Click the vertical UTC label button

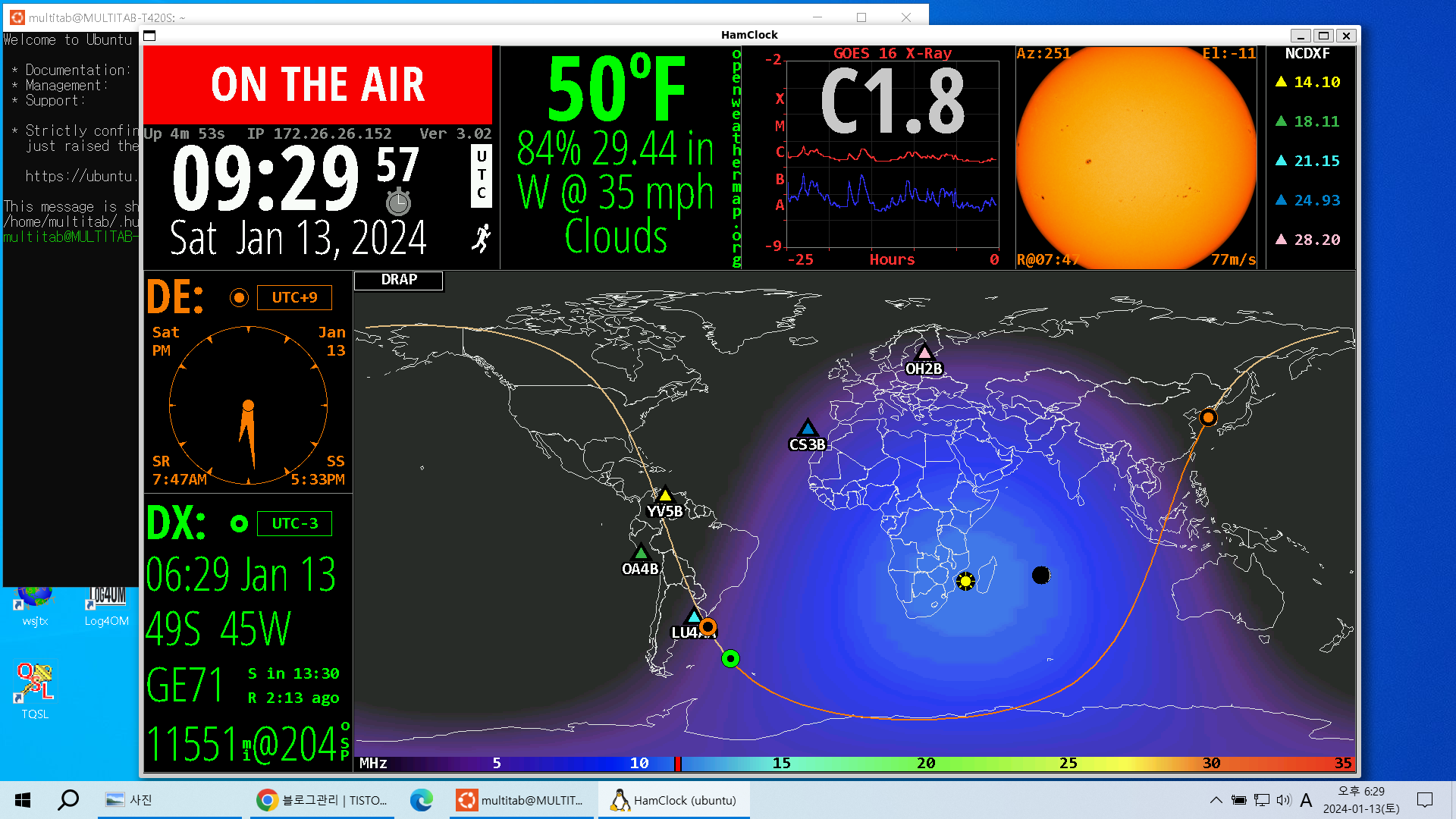[x=481, y=175]
